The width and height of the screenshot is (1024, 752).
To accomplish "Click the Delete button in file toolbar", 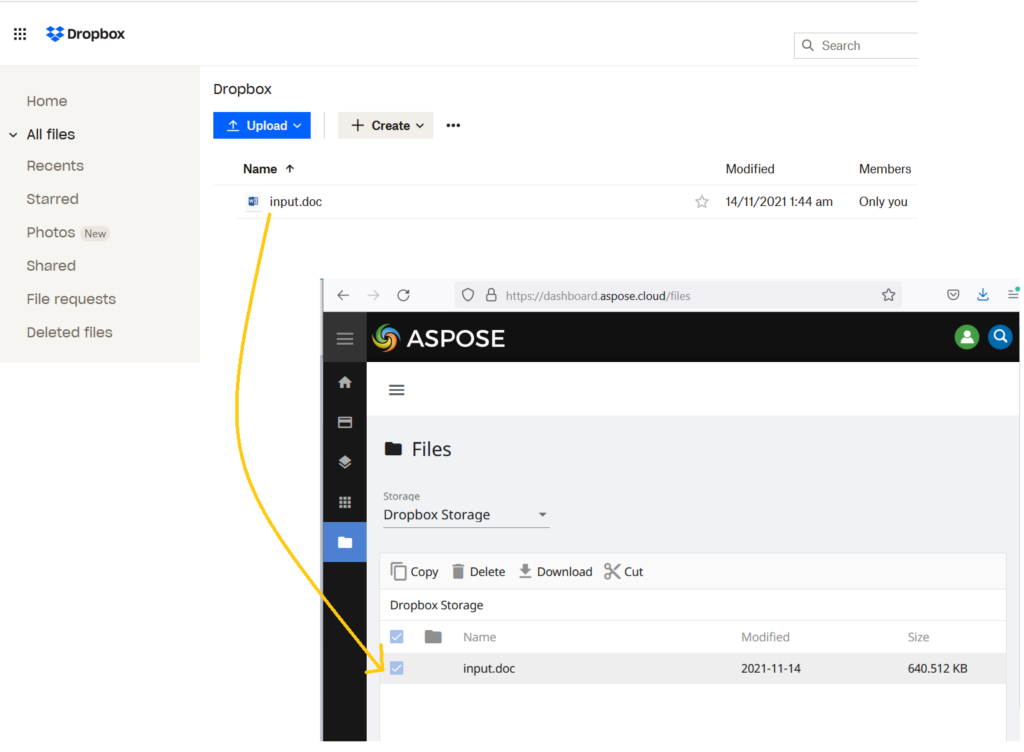I will [478, 572].
